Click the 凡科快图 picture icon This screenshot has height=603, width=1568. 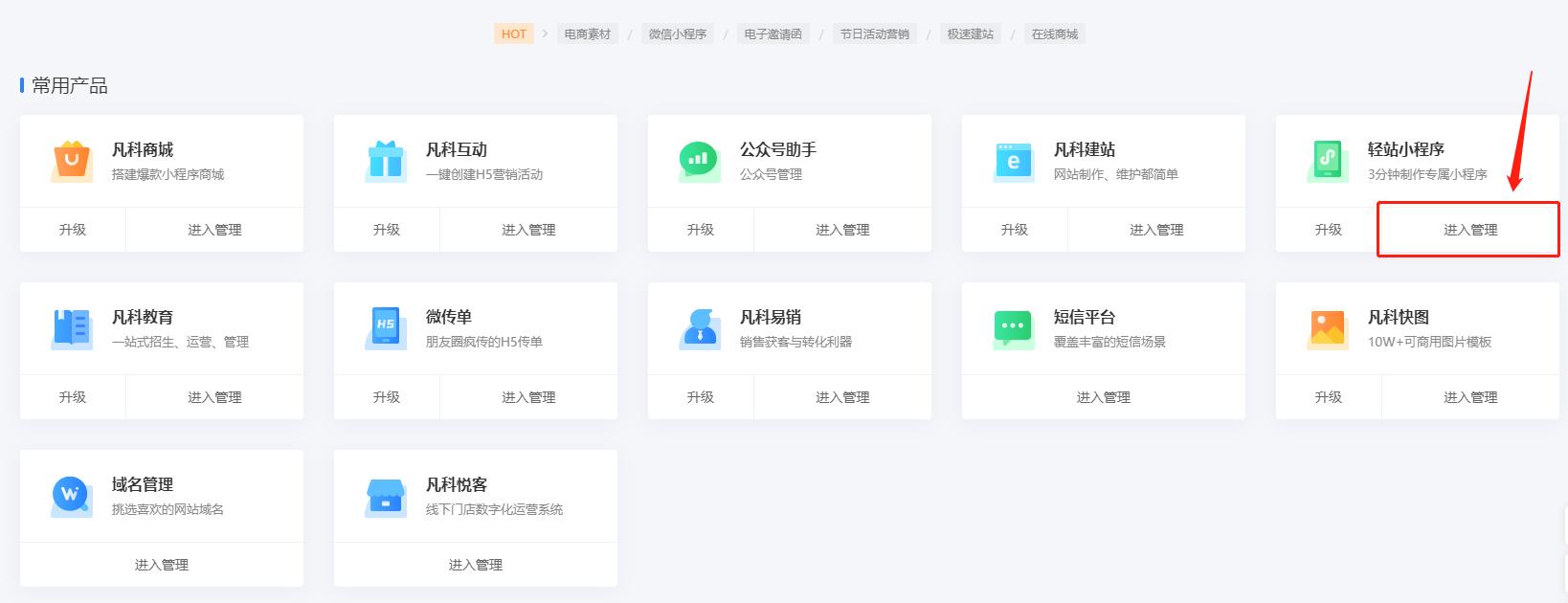pyautogui.click(x=1327, y=329)
